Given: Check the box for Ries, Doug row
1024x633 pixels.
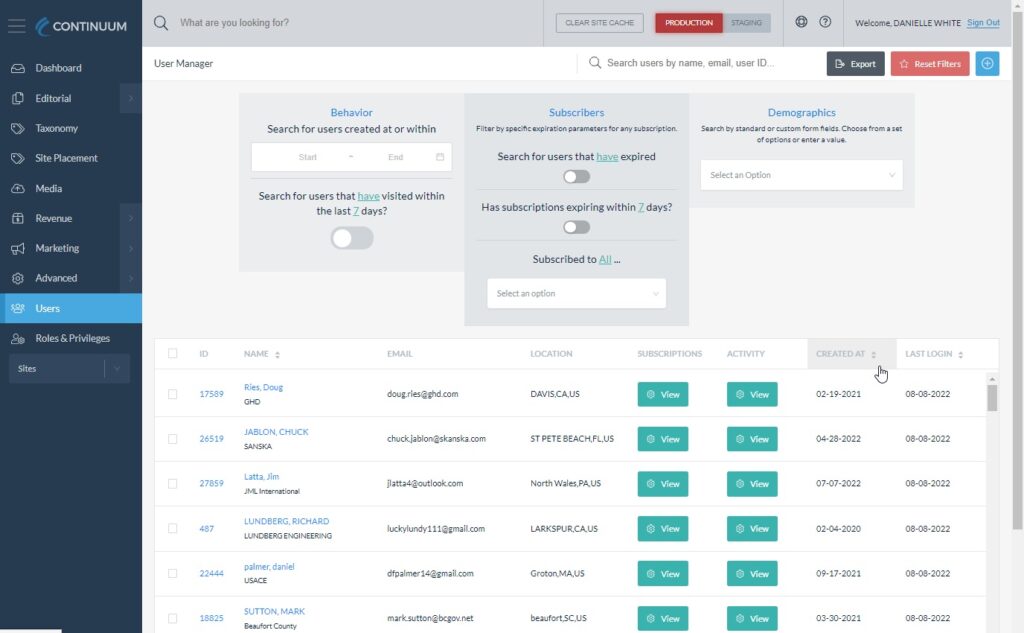Looking at the screenshot, I should tap(173, 394).
